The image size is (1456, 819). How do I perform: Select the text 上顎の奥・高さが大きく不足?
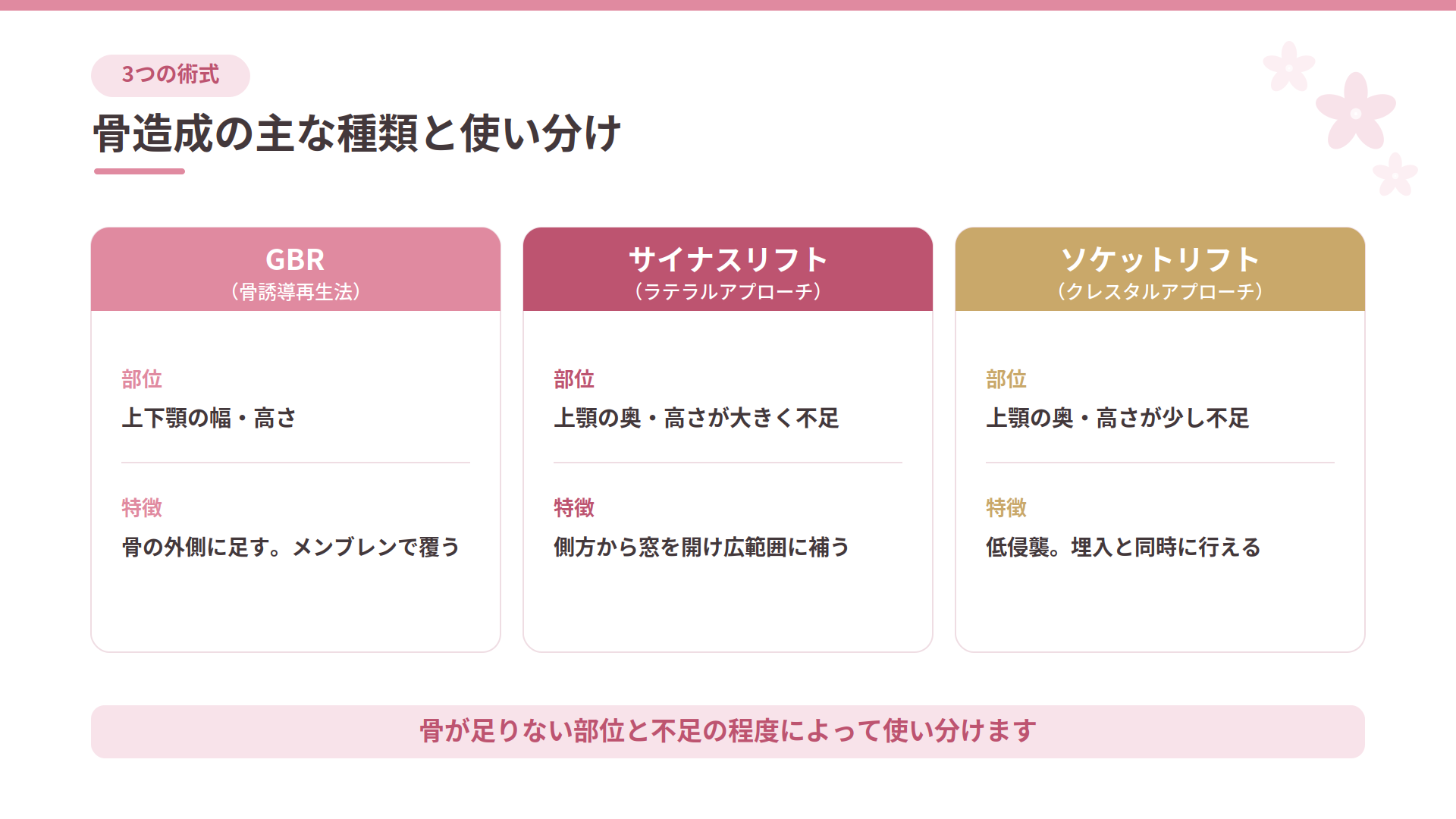696,418
